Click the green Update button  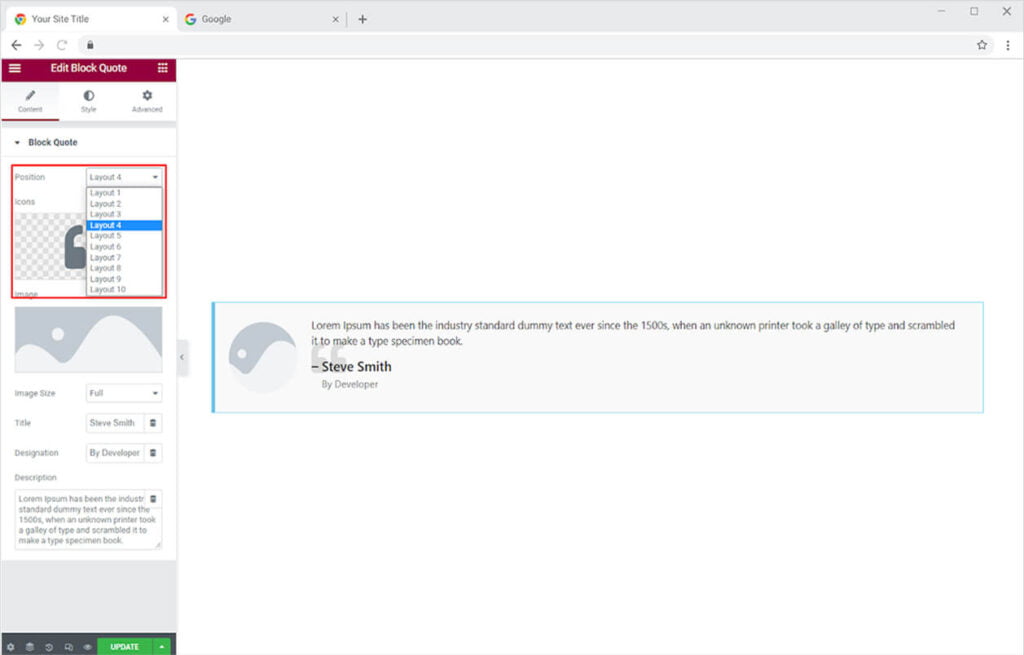(x=124, y=647)
